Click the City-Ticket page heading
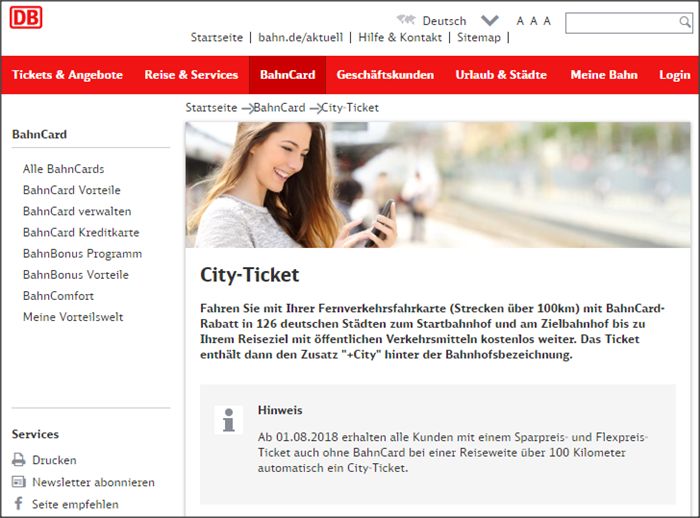 point(250,275)
